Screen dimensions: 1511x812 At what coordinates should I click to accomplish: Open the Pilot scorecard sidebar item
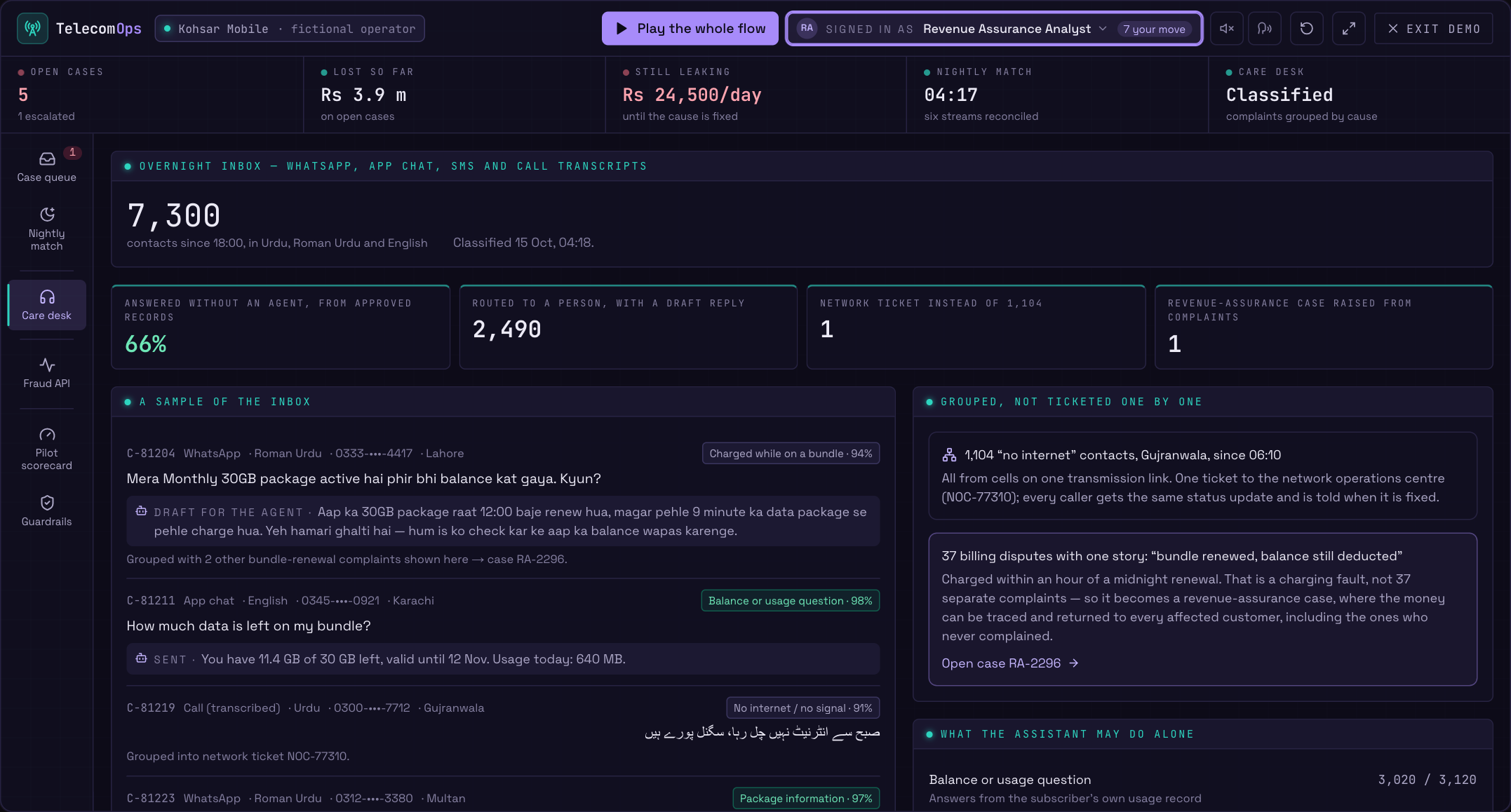coord(46,449)
